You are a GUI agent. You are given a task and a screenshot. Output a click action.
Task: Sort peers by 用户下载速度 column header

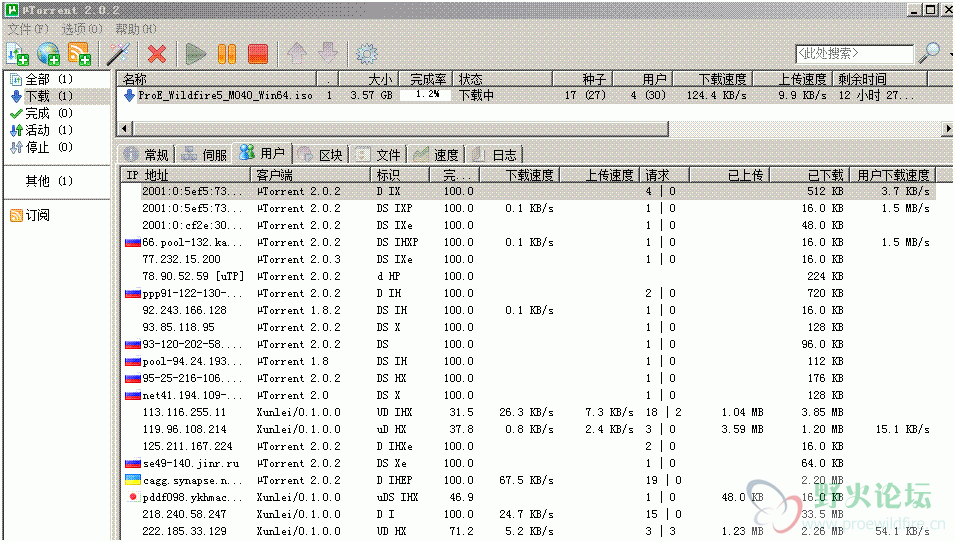(x=893, y=175)
